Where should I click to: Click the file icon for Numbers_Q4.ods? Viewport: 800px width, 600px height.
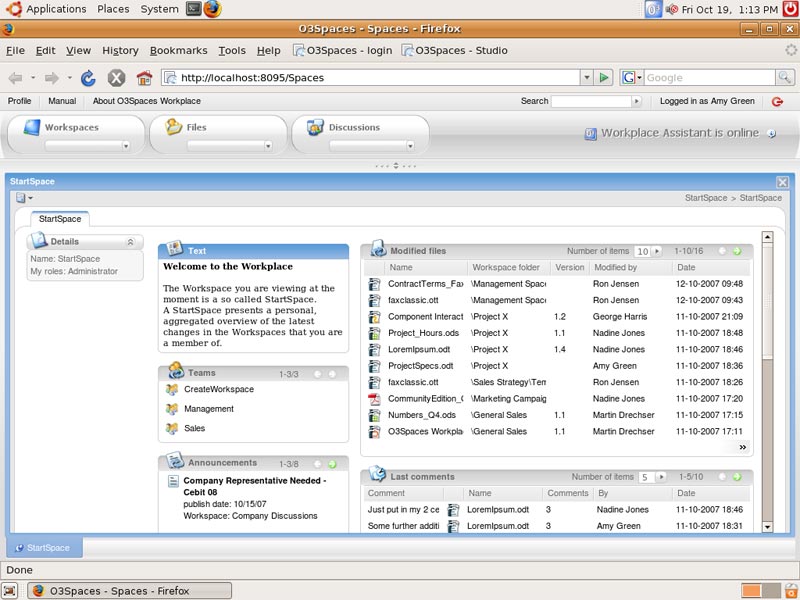(374, 415)
